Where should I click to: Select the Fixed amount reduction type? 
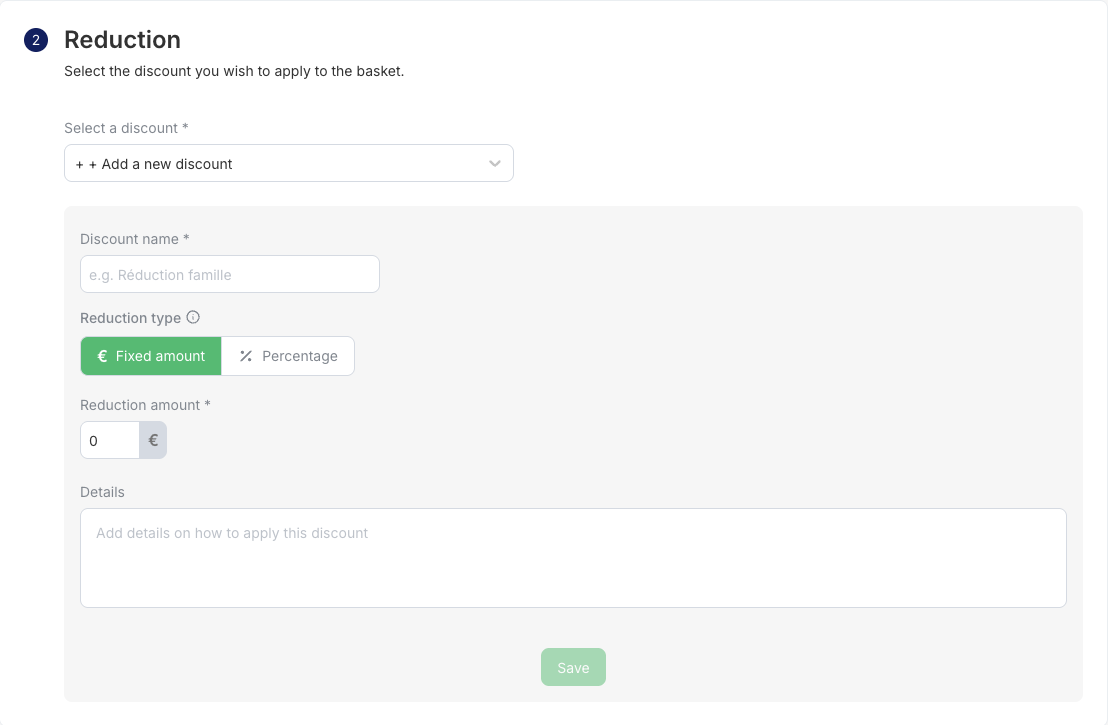pos(151,356)
